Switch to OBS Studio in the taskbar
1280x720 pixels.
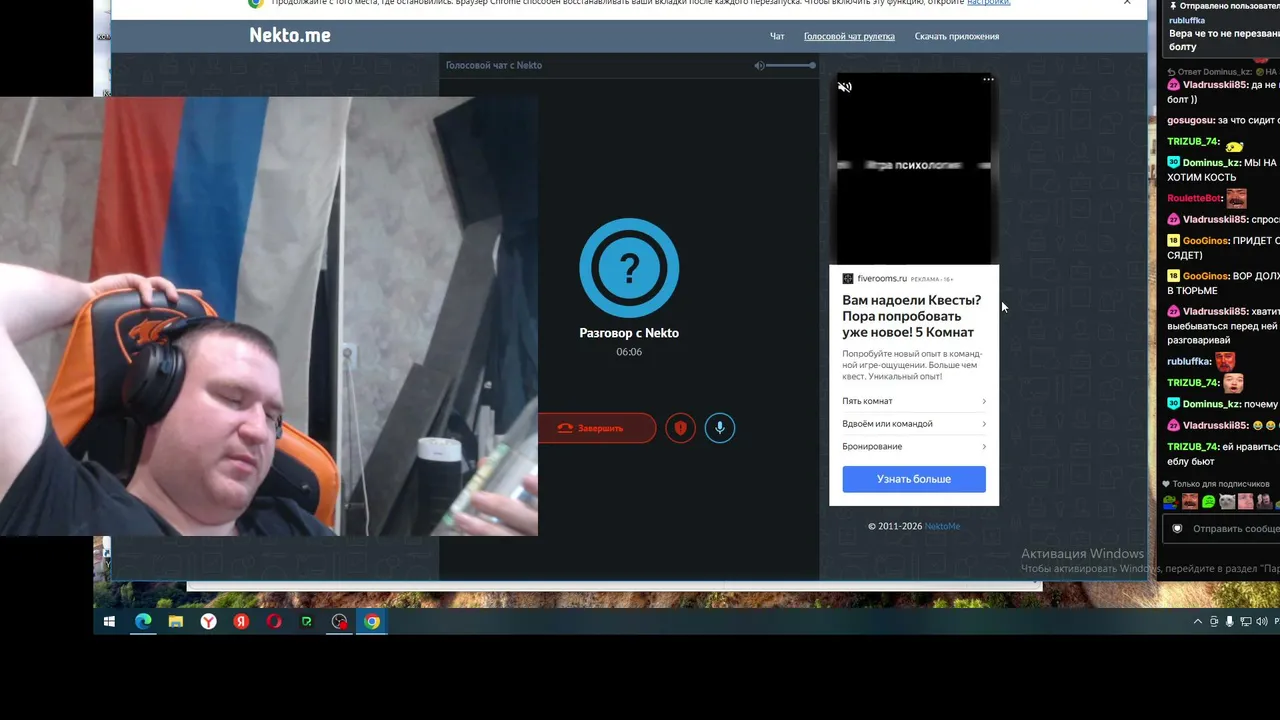coord(340,622)
